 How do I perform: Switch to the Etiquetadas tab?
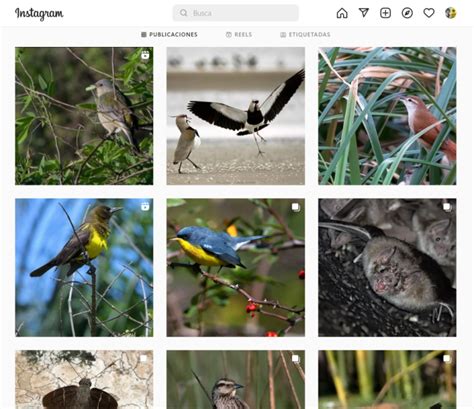[x=305, y=34]
